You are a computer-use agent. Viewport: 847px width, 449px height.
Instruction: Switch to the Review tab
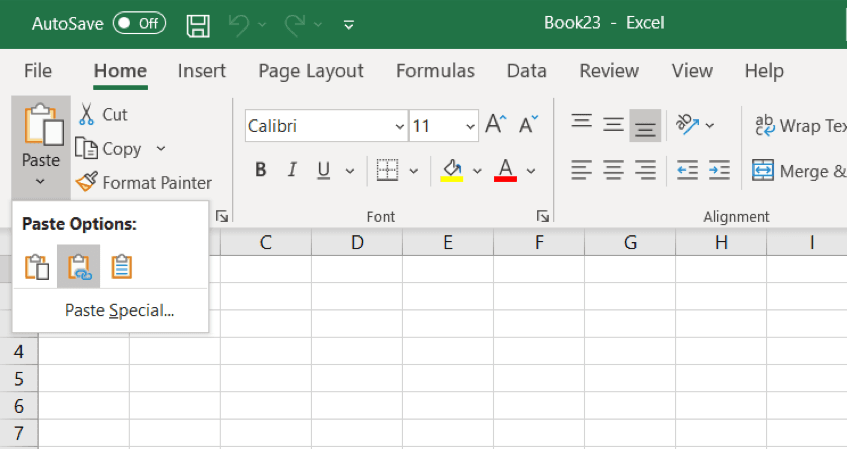click(609, 71)
